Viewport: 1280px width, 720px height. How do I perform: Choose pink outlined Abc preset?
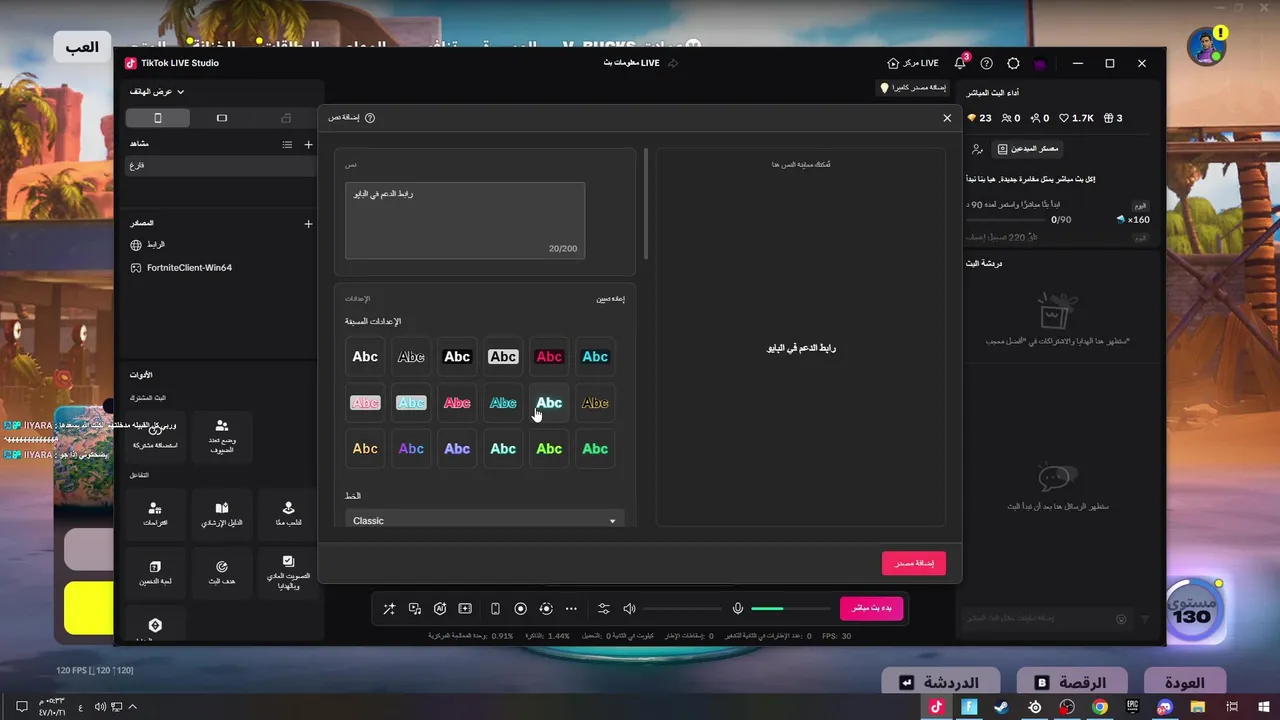coord(457,403)
